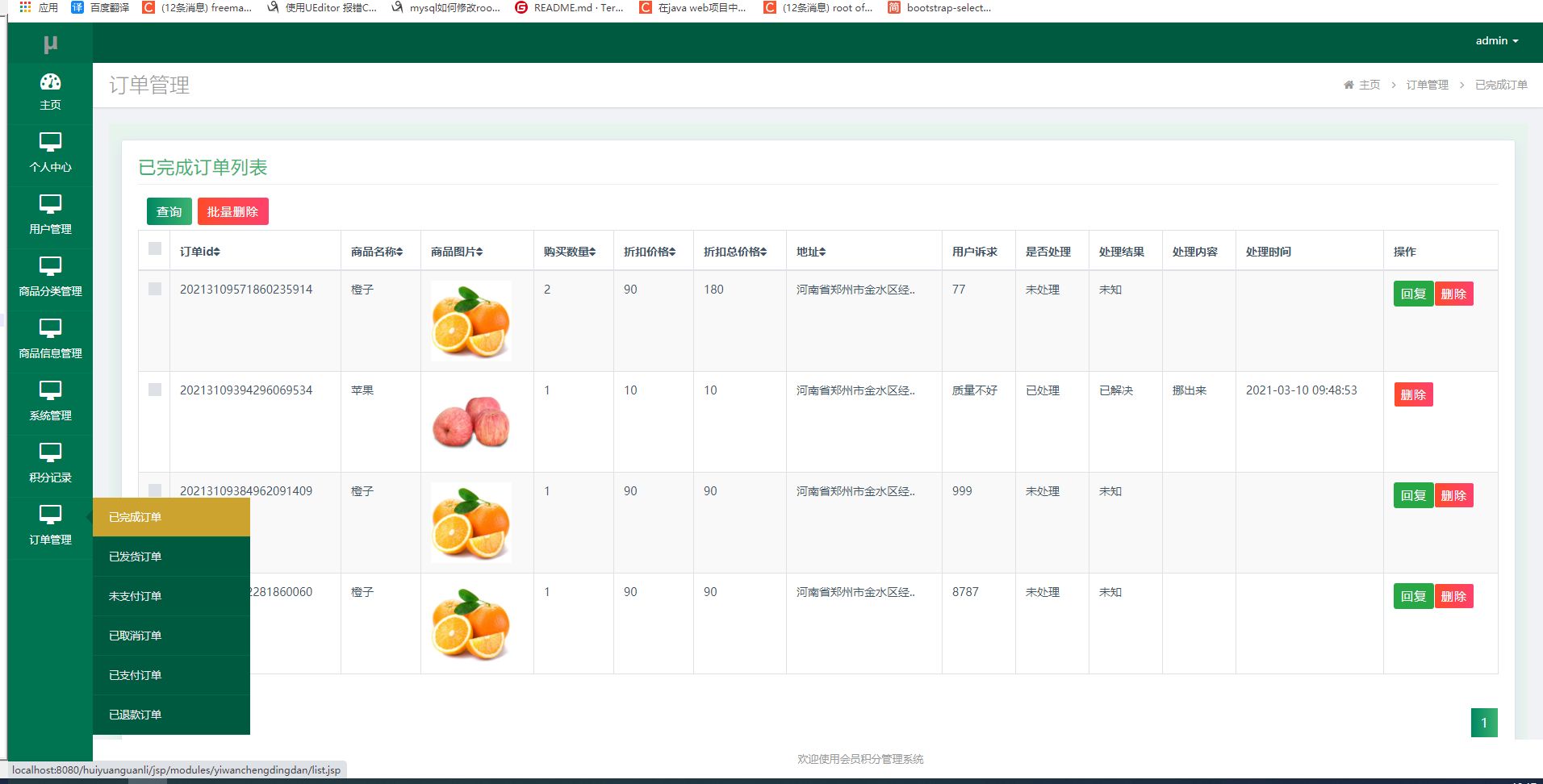Viewport: 1543px width, 784px height.
Task: Click 回复 for order ending 235914
Action: click(1413, 294)
